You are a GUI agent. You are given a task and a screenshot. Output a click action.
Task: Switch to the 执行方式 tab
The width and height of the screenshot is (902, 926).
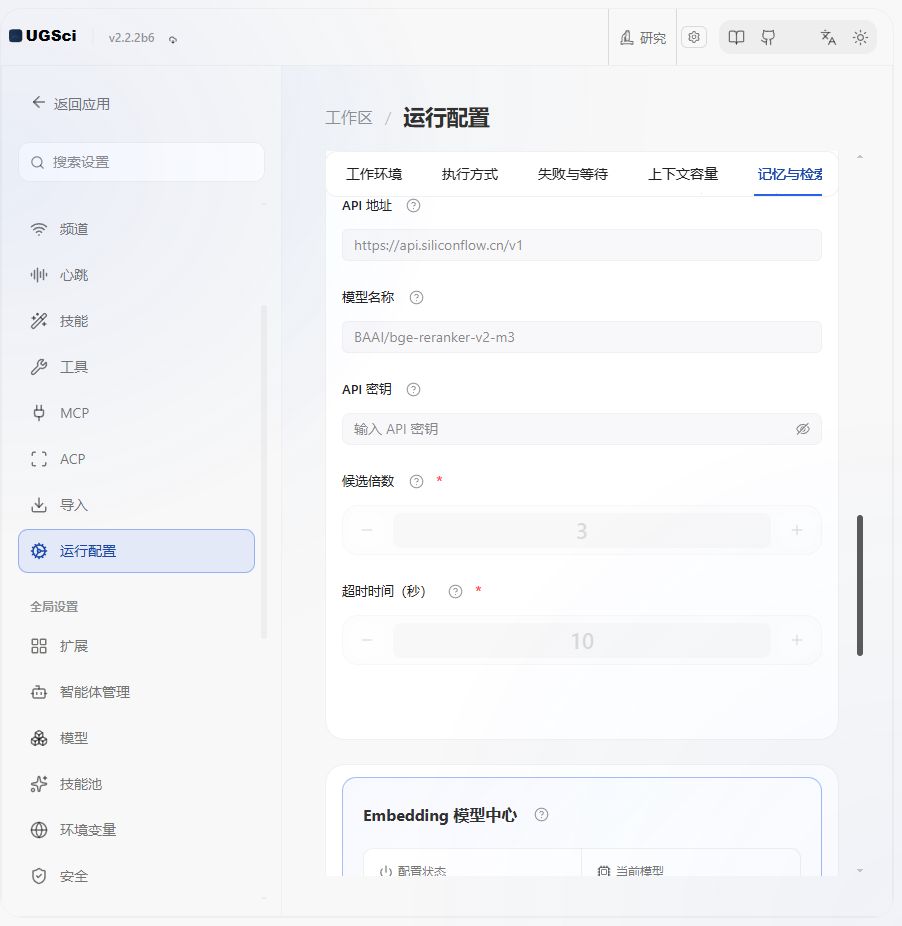(470, 174)
